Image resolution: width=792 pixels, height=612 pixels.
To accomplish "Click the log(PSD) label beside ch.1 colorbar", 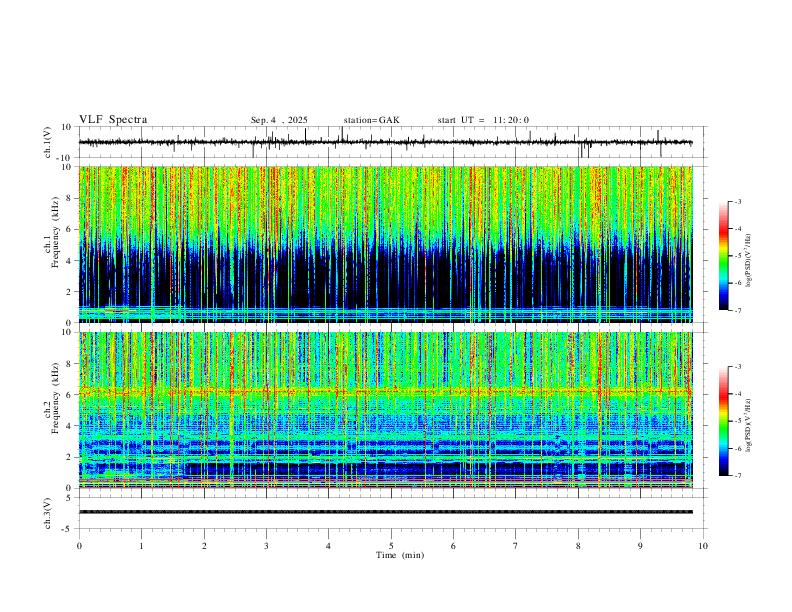I will [749, 260].
